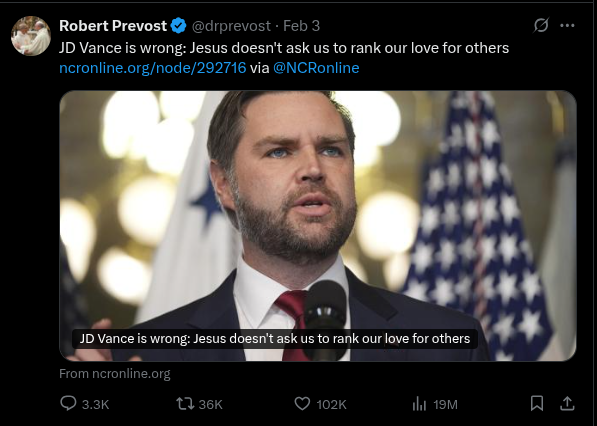Click the article headline overlay caption
This screenshot has width=597, height=426.
coord(275,338)
